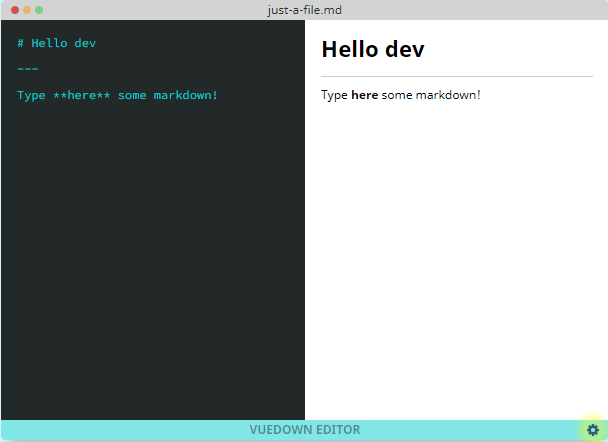Open settings with the gear icon
Viewport: 608px width, 442px height.
click(x=593, y=430)
